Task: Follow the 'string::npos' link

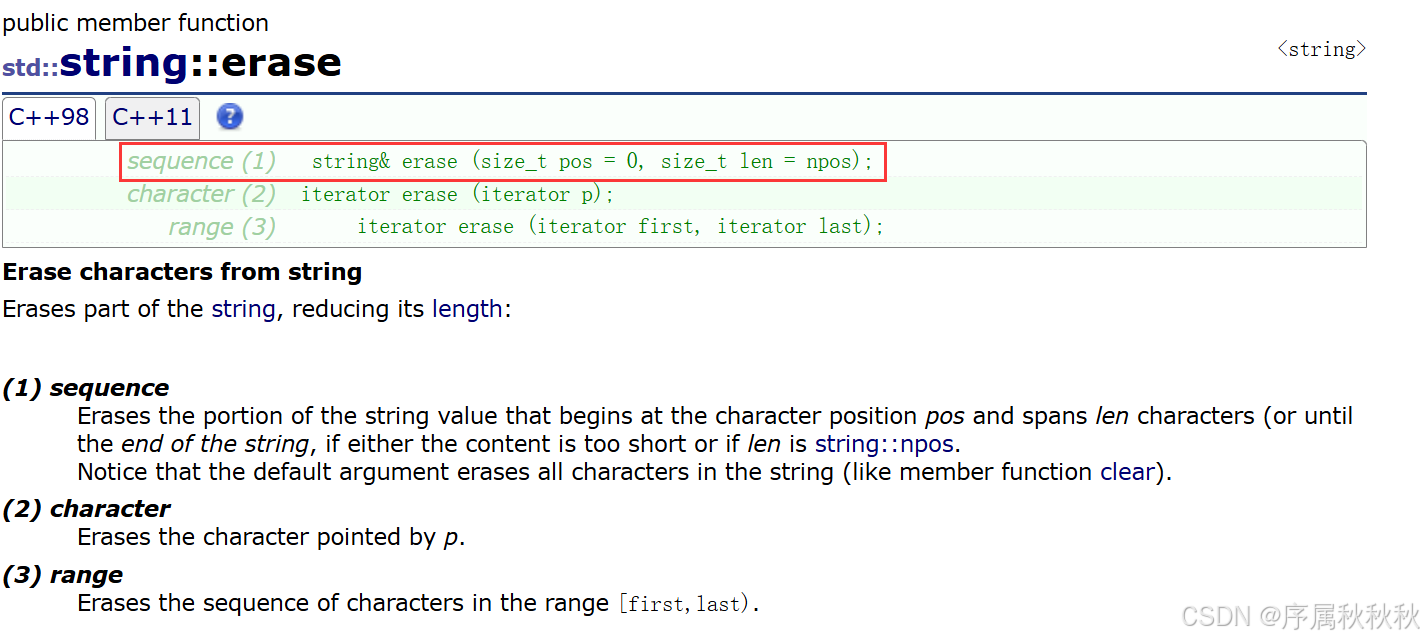Action: [x=884, y=444]
